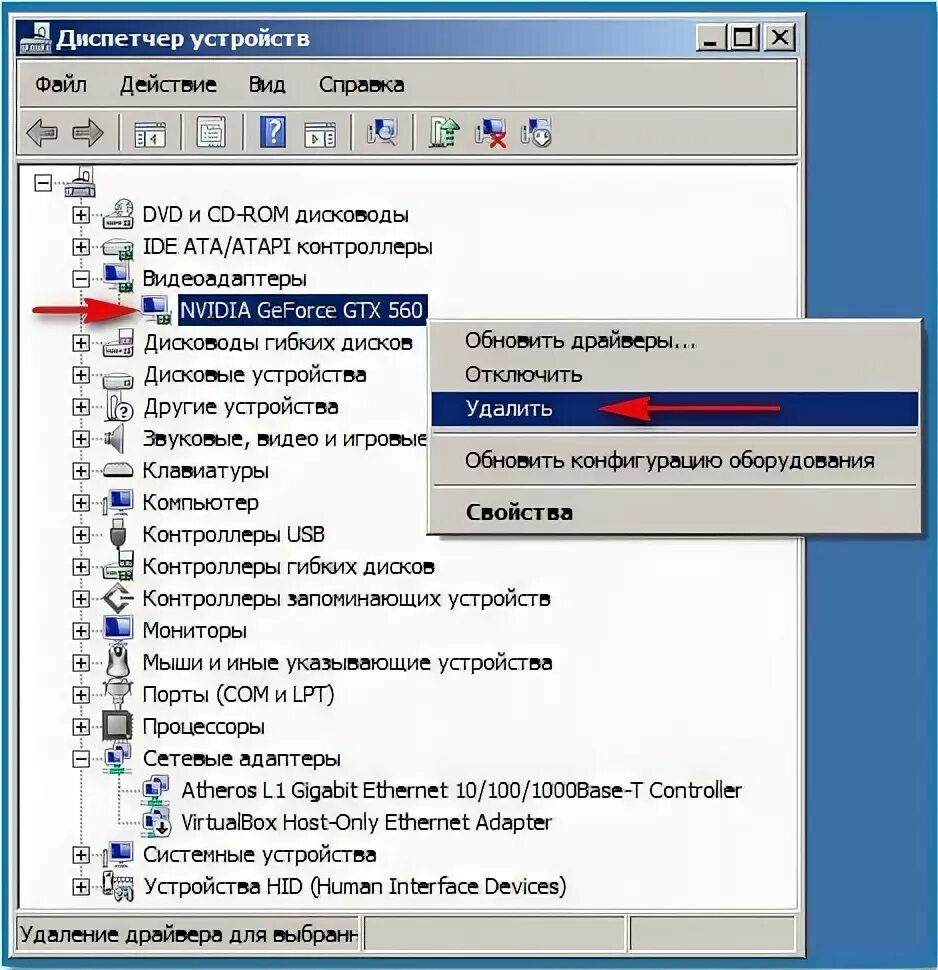
Task: Click the root computer node icon
Action: pos(80,182)
